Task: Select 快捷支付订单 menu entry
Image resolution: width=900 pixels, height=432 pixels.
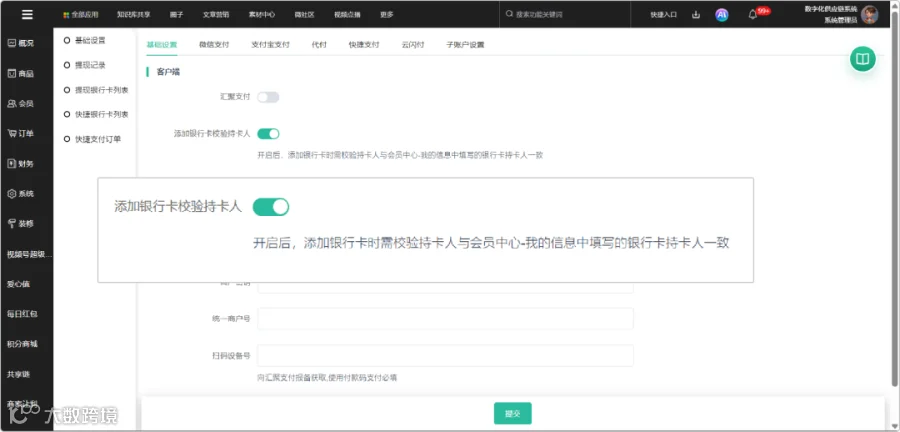Action: click(x=98, y=139)
